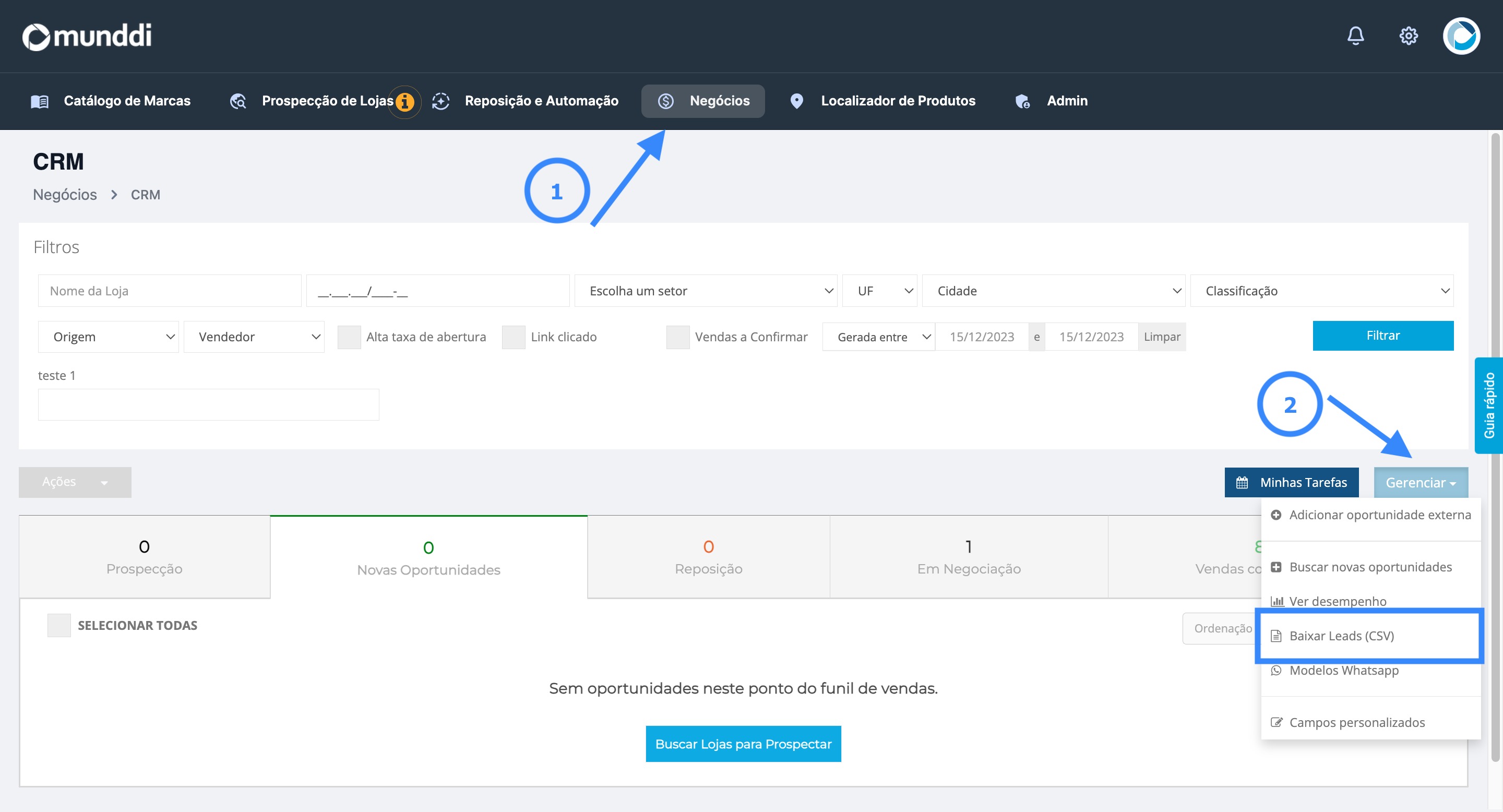Open the Origem dropdown
This screenshot has height=812, width=1503.
tap(109, 337)
